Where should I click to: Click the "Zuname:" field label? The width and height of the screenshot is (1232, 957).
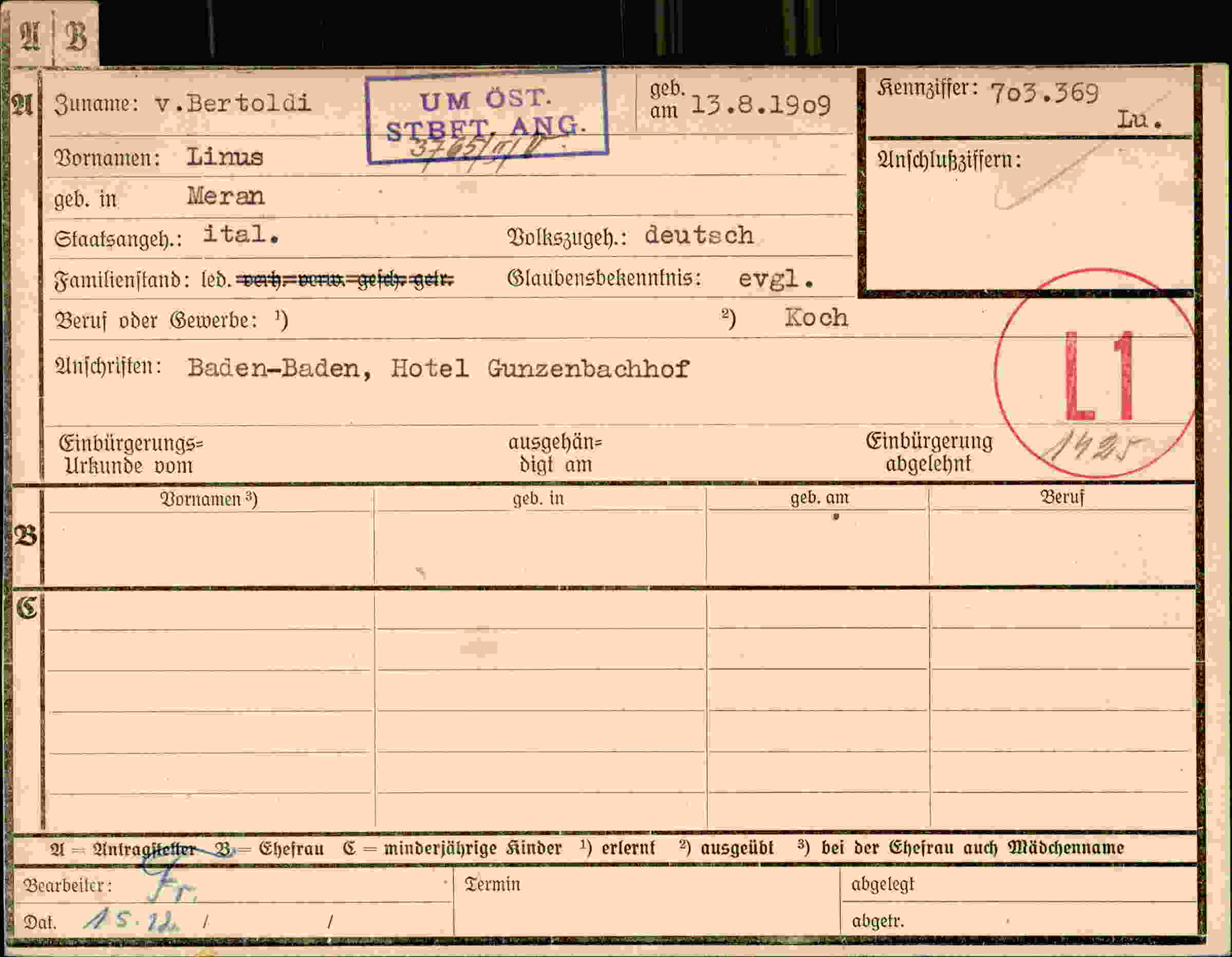point(97,104)
